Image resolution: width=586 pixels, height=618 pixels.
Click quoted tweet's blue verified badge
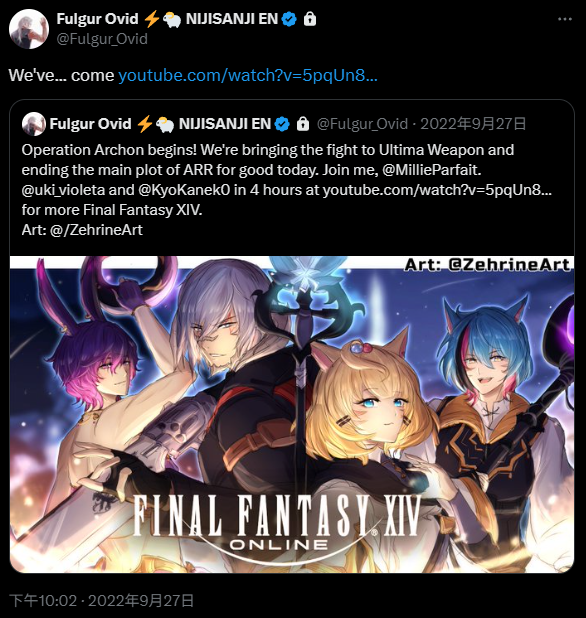(x=282, y=124)
